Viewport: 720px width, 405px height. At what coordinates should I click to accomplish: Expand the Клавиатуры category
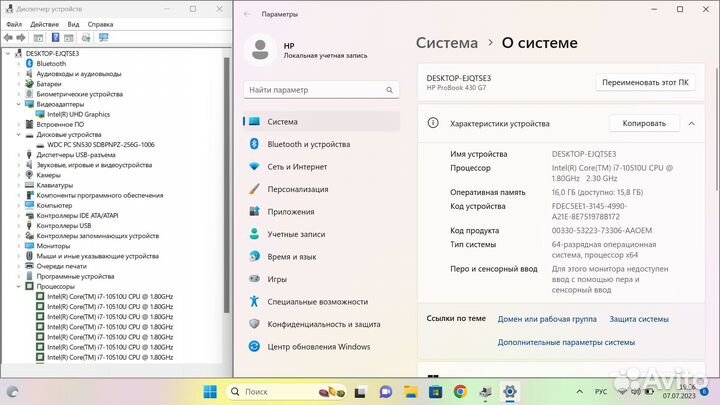click(19, 185)
